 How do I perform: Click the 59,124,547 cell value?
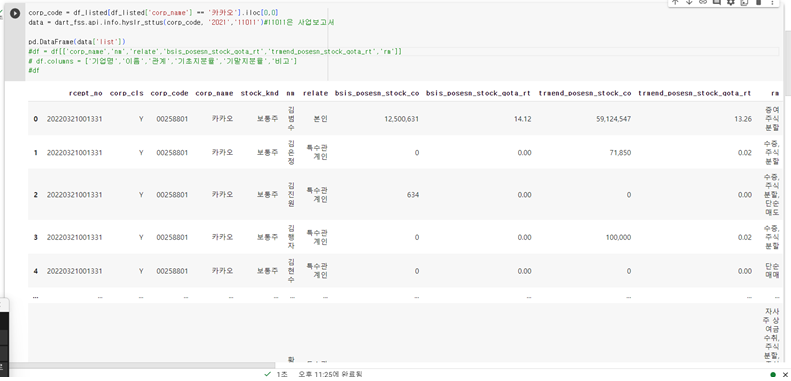[x=613, y=119]
